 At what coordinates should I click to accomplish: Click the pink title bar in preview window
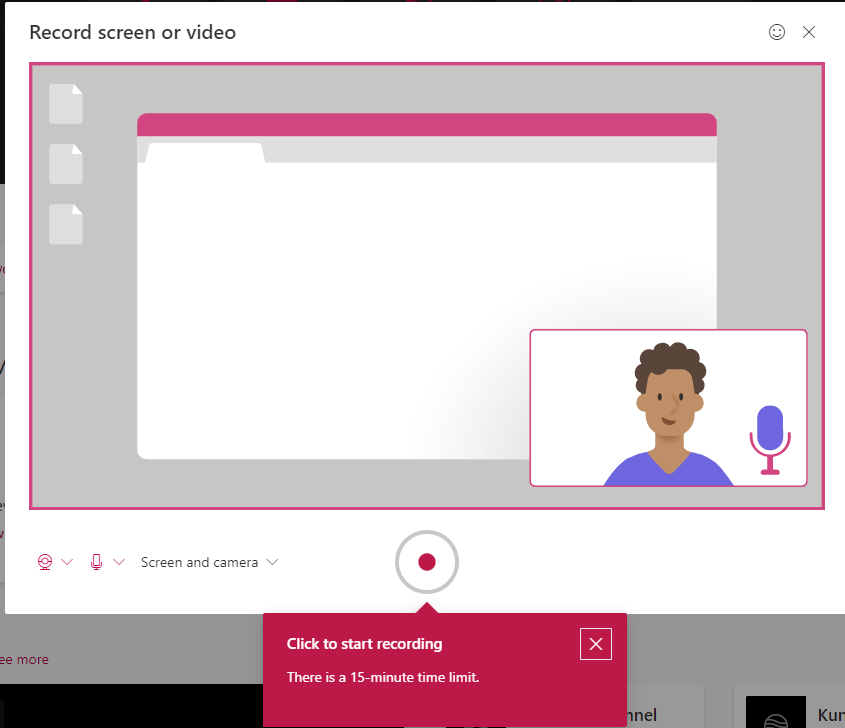[x=426, y=125]
